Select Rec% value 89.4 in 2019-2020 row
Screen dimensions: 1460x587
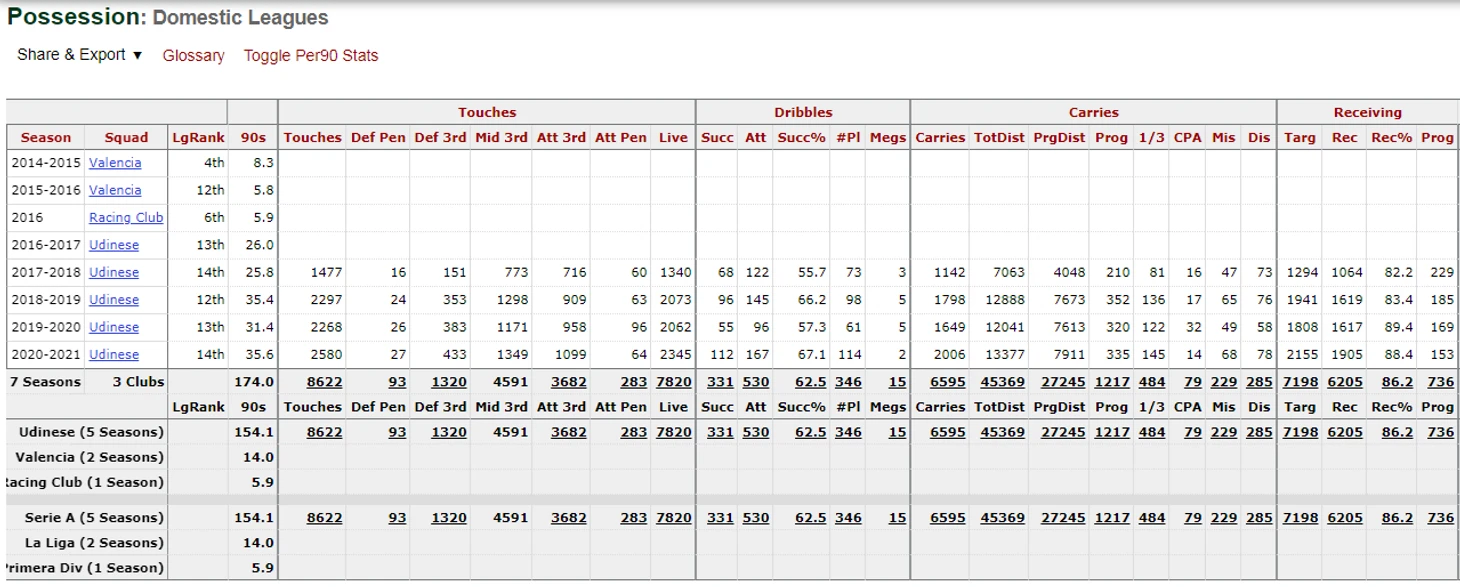tap(1398, 327)
